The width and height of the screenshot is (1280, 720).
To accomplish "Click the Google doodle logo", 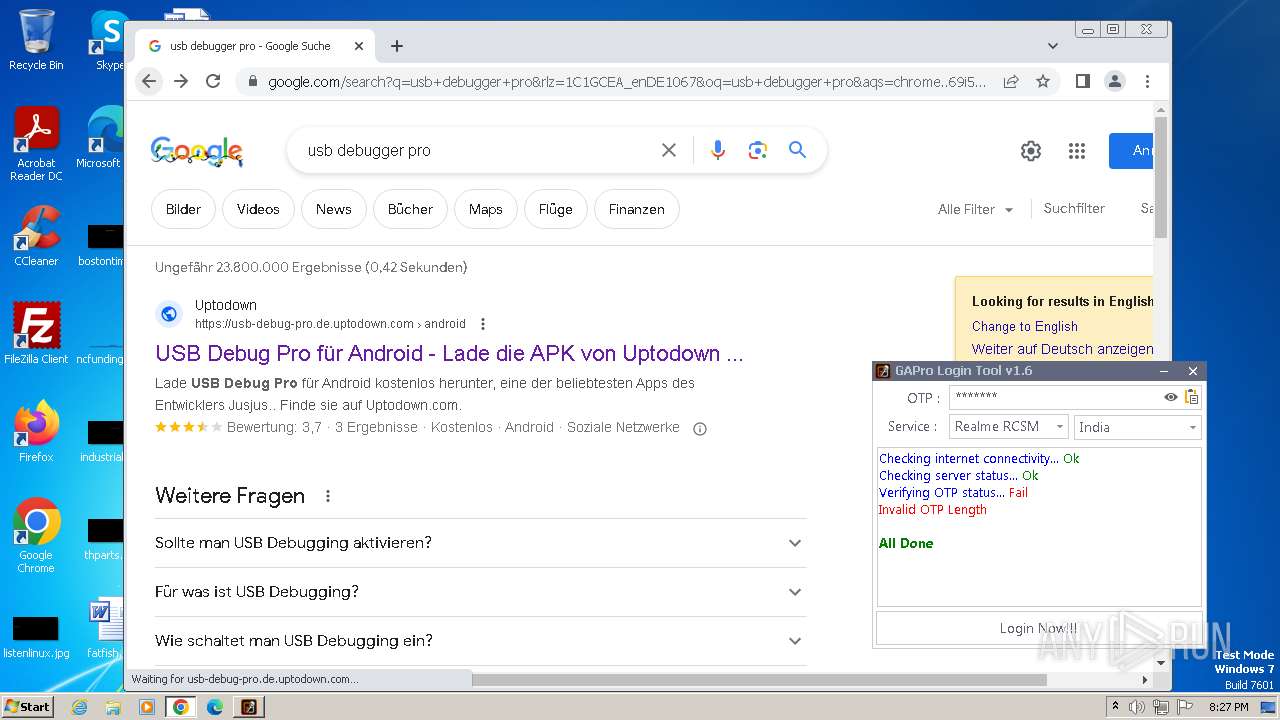I will point(197,151).
